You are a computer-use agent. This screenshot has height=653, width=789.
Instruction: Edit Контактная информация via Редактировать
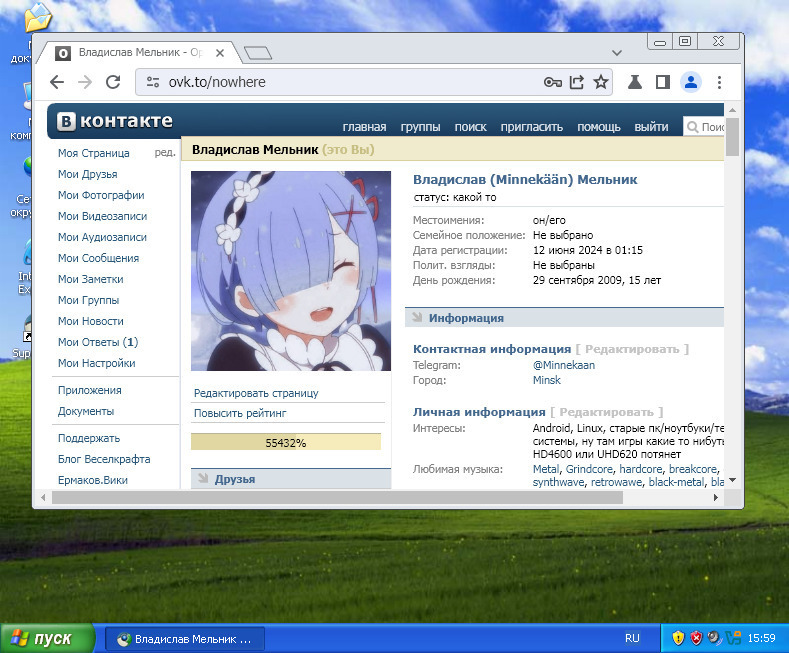tap(632, 349)
